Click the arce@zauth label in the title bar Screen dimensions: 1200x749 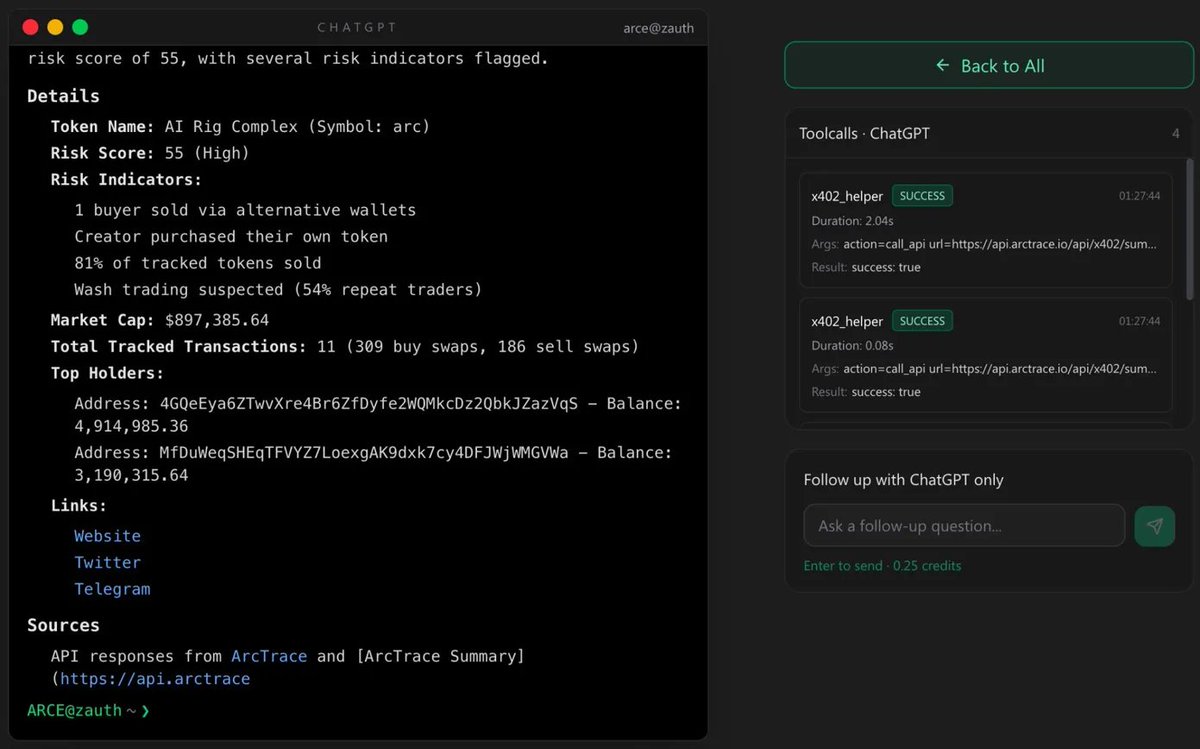657,28
